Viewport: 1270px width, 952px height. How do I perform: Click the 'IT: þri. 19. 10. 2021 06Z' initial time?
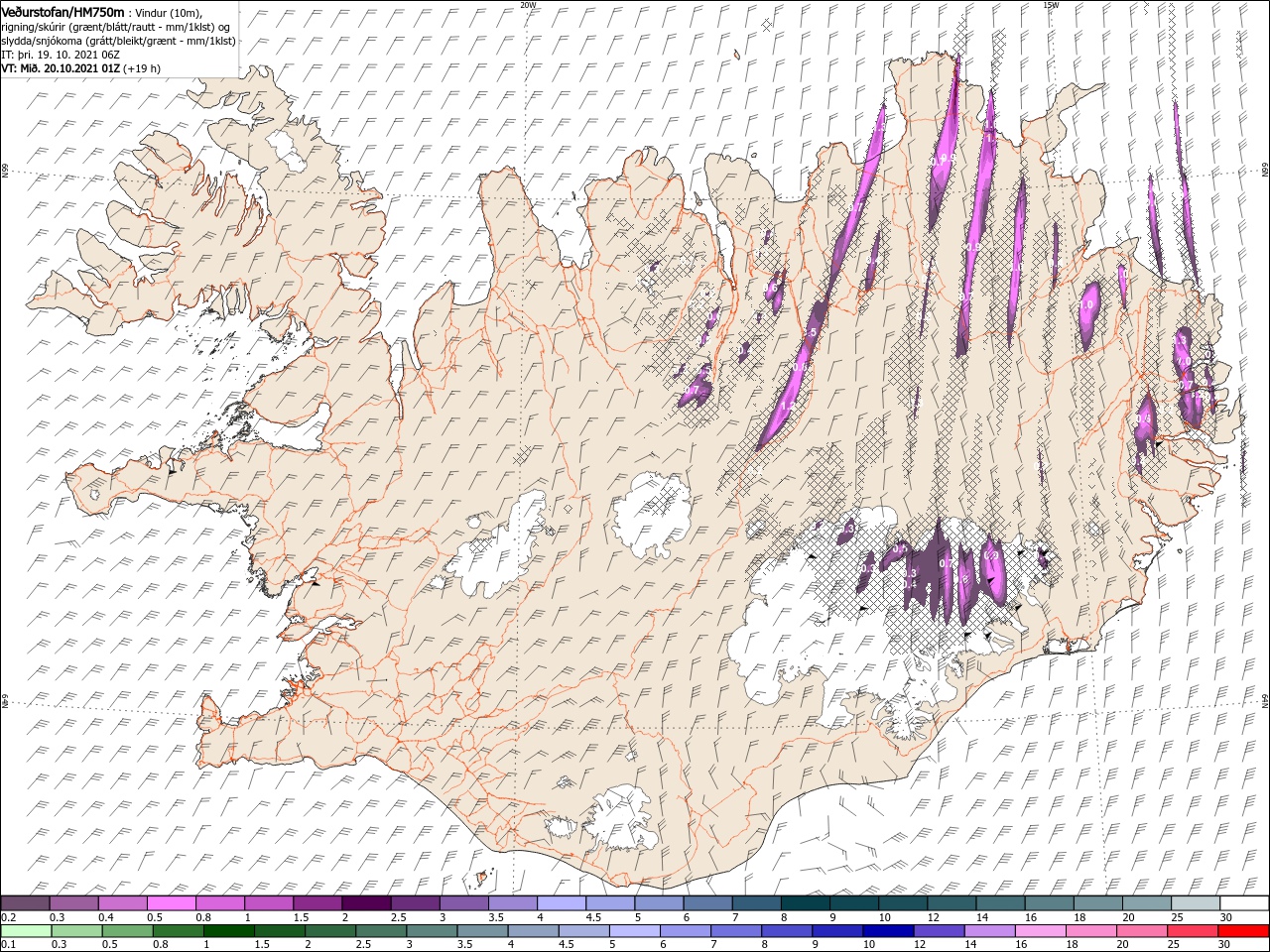click(61, 55)
